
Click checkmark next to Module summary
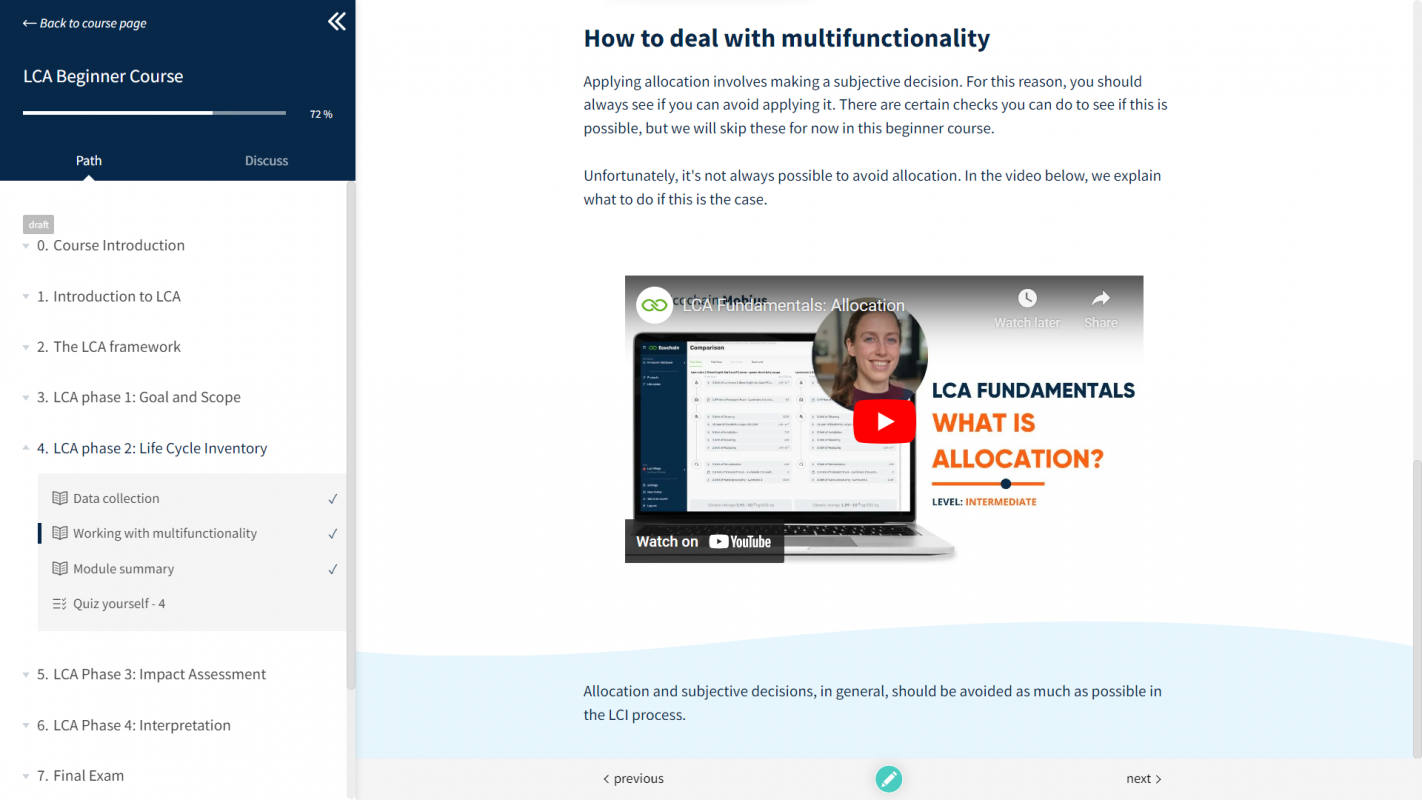tap(333, 569)
